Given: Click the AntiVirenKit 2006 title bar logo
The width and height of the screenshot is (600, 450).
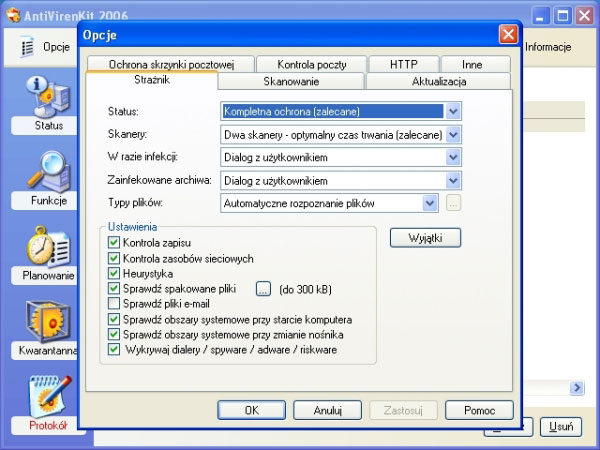Looking at the screenshot, I should tap(13, 15).
